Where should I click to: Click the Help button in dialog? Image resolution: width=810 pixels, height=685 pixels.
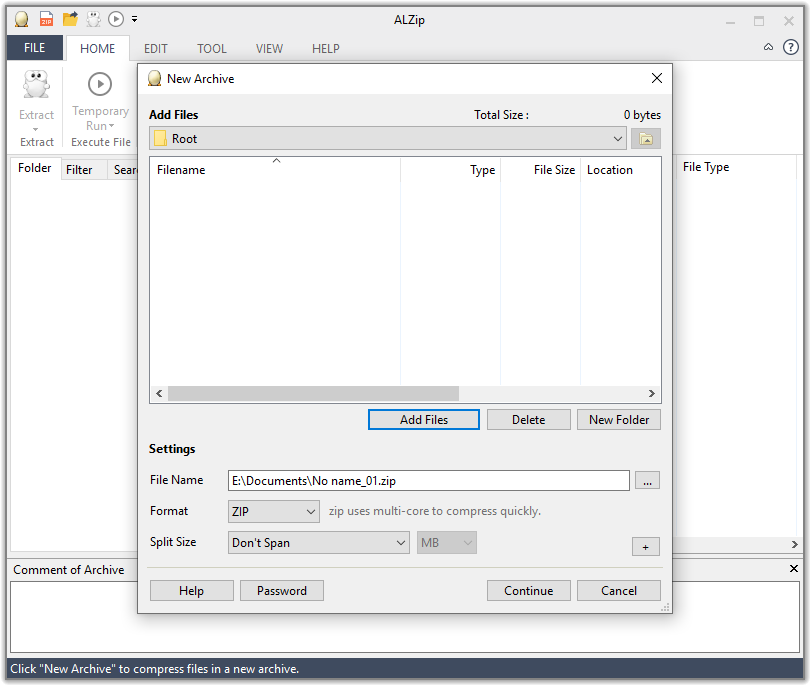[191, 590]
